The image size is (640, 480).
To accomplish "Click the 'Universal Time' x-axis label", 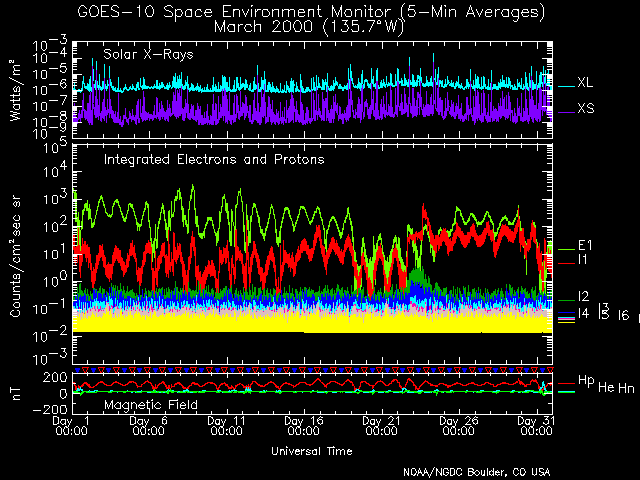I will pos(312,451).
